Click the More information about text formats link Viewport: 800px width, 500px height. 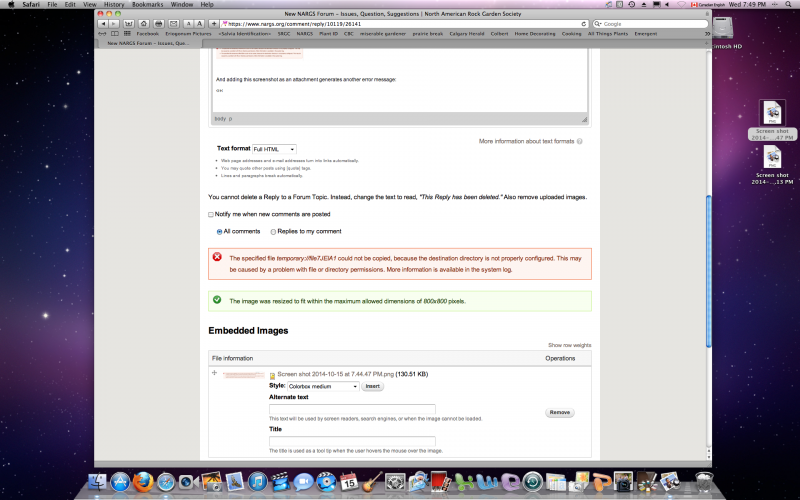tap(526, 141)
